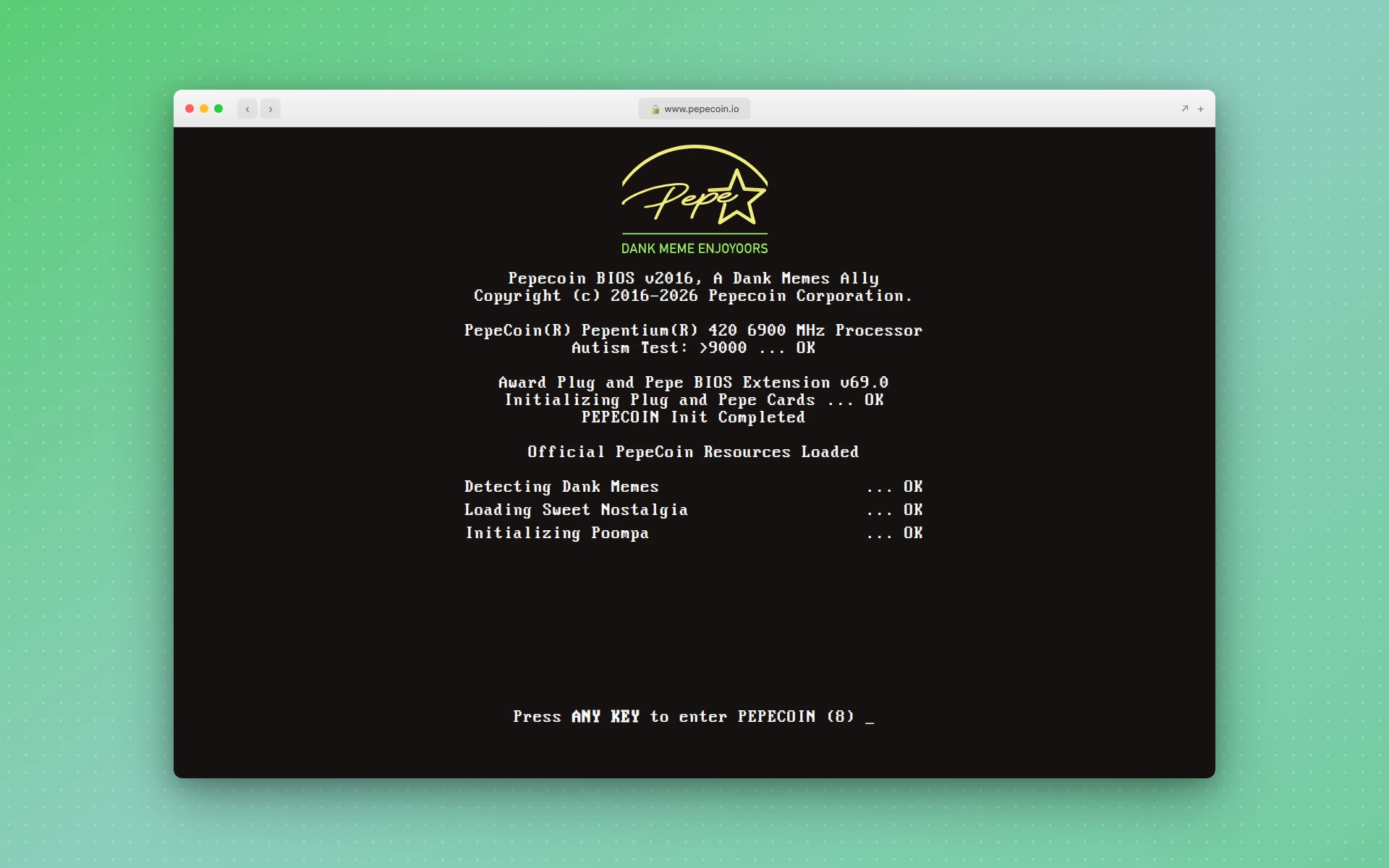
Task: Click the DANK MEME ENJOYOORS tagline
Action: (x=694, y=248)
